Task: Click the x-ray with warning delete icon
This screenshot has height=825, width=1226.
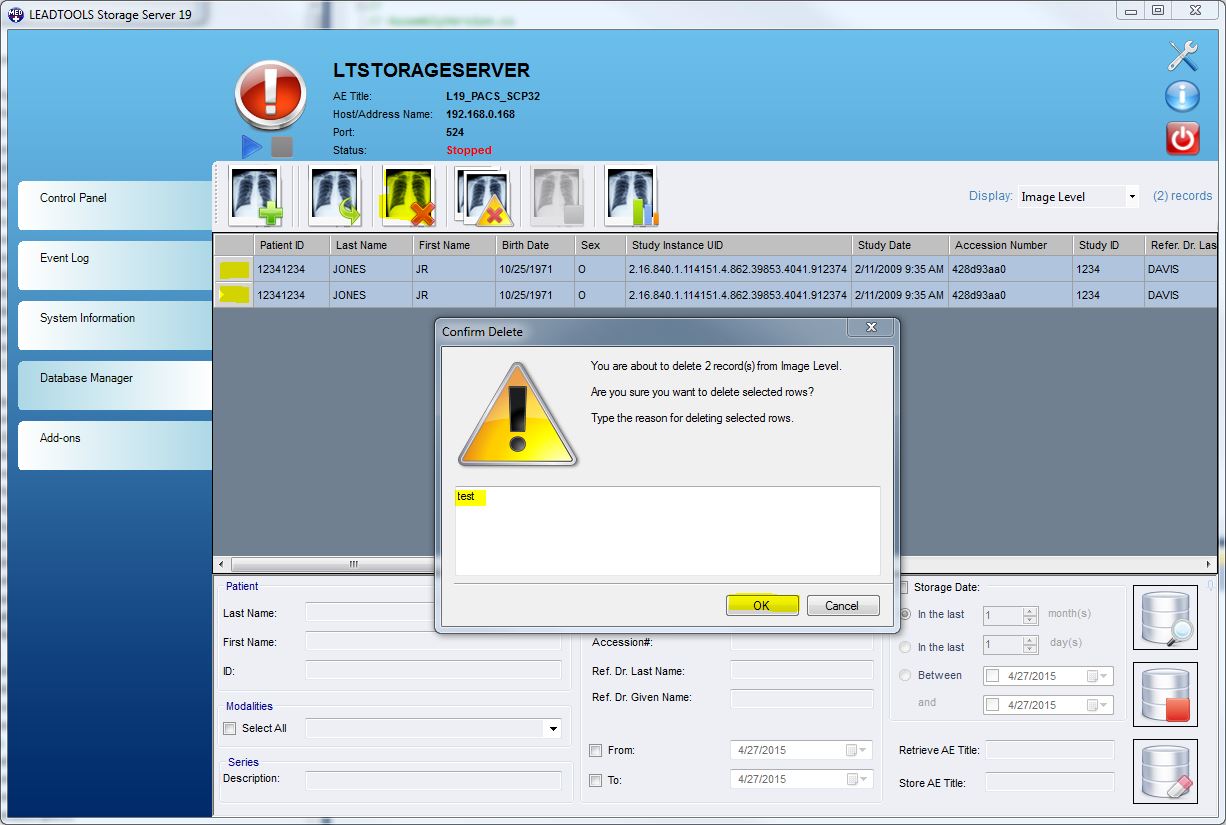Action: click(484, 196)
